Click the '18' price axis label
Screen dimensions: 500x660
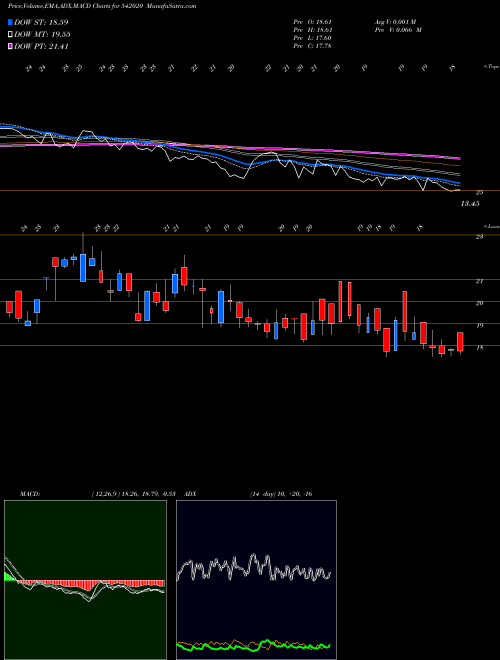point(479,348)
